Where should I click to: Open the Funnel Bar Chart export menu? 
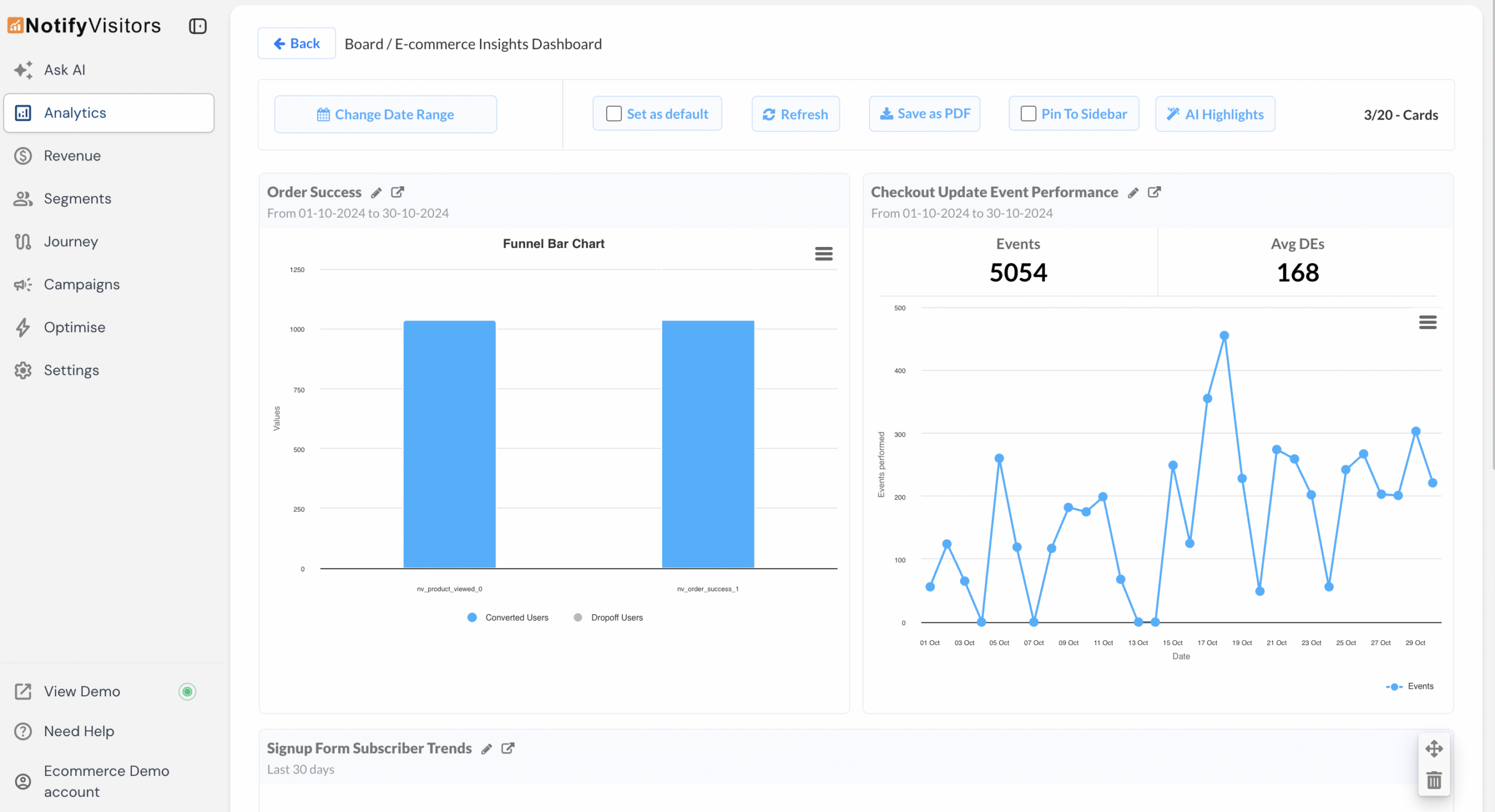tap(823, 254)
